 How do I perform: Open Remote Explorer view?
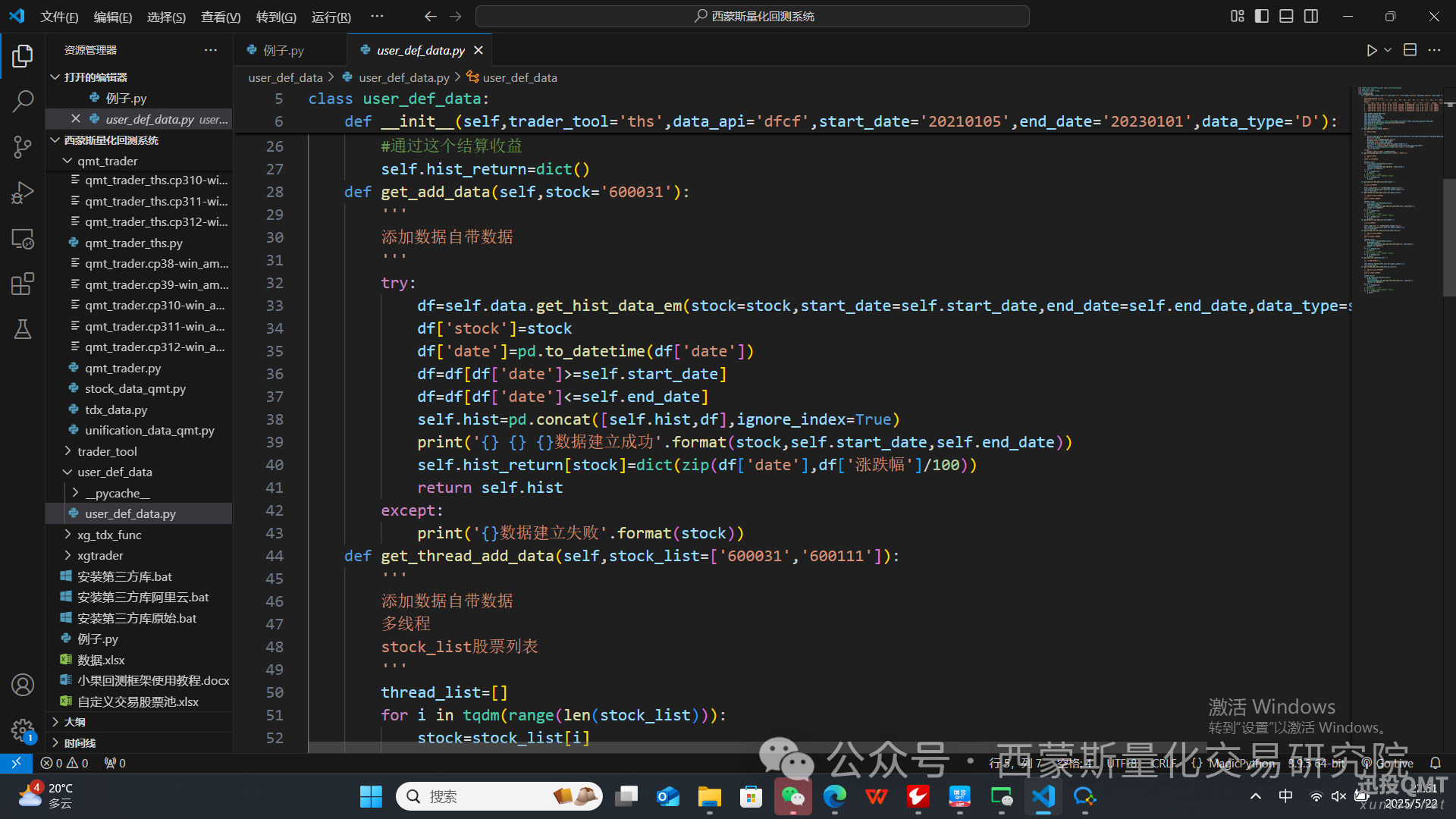coord(23,238)
